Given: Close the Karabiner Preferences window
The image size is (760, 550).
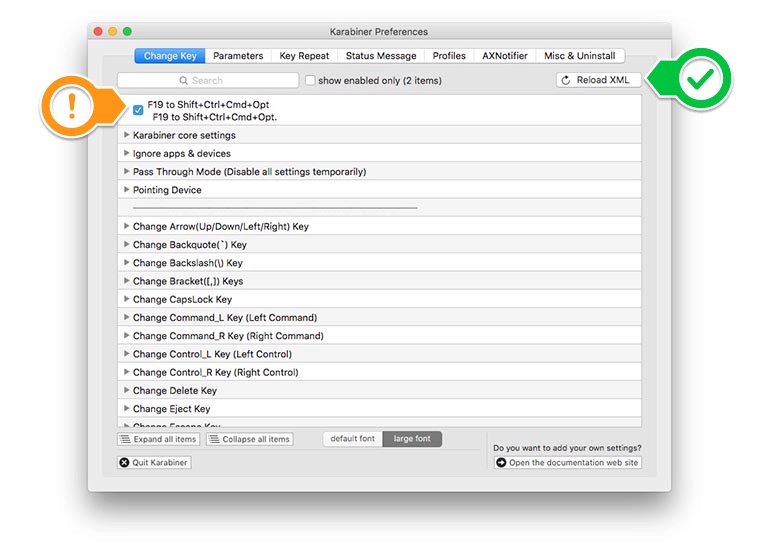Looking at the screenshot, I should 98,31.
